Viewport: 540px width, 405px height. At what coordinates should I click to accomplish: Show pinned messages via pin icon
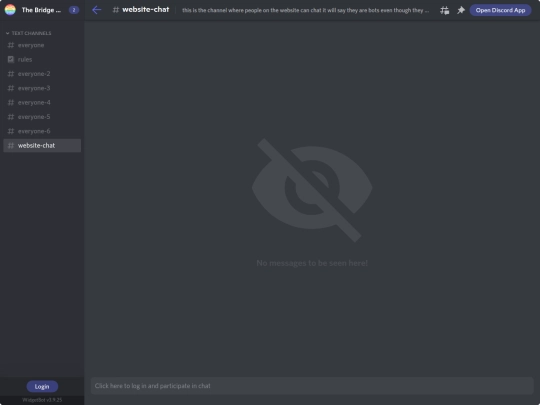point(461,10)
